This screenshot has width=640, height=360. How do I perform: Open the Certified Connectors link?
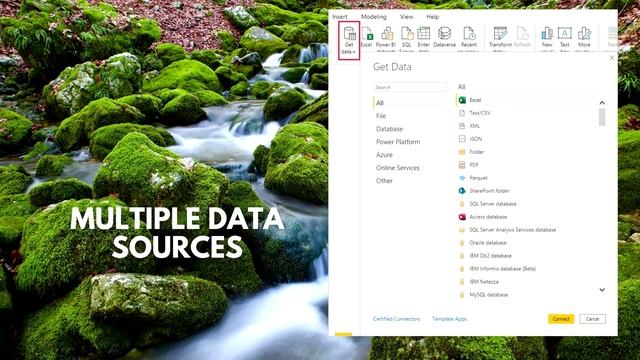tap(396, 319)
